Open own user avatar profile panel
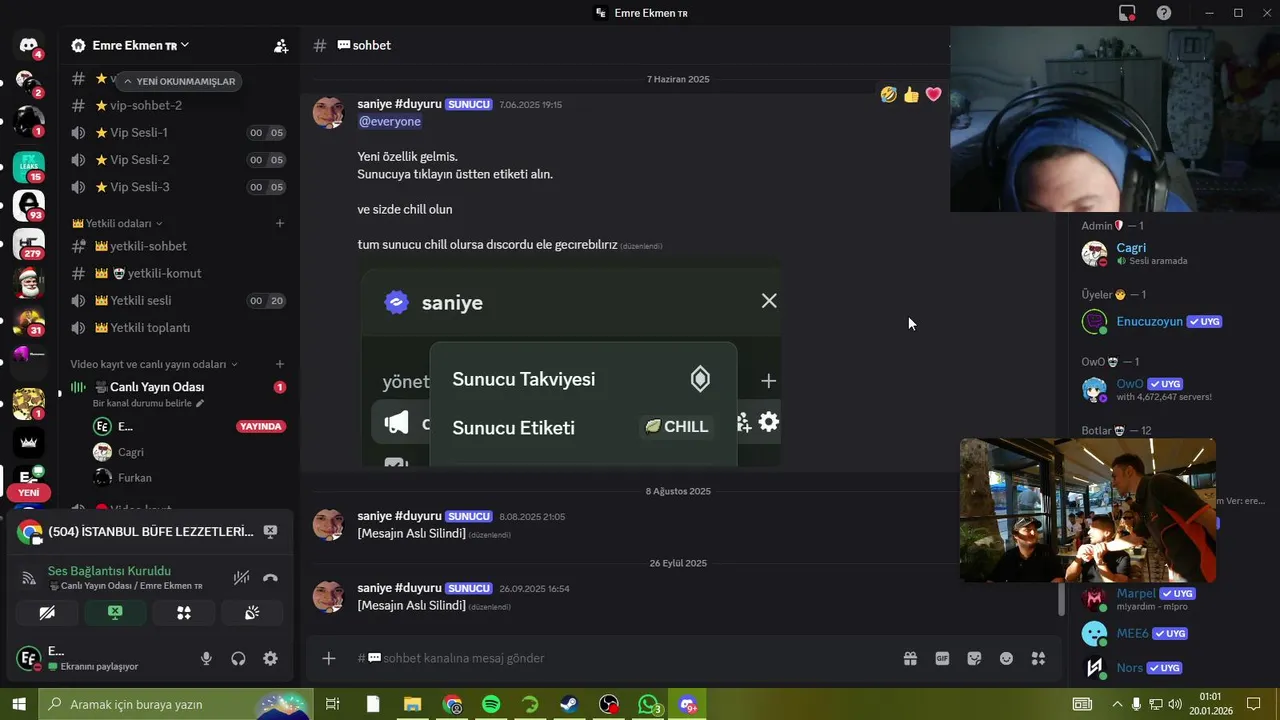The height and width of the screenshot is (720, 1280). [29, 658]
